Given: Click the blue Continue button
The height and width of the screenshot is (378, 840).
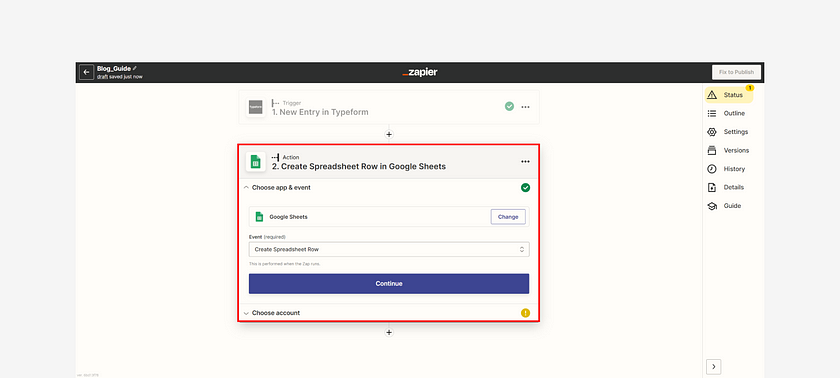Looking at the screenshot, I should click(x=389, y=284).
